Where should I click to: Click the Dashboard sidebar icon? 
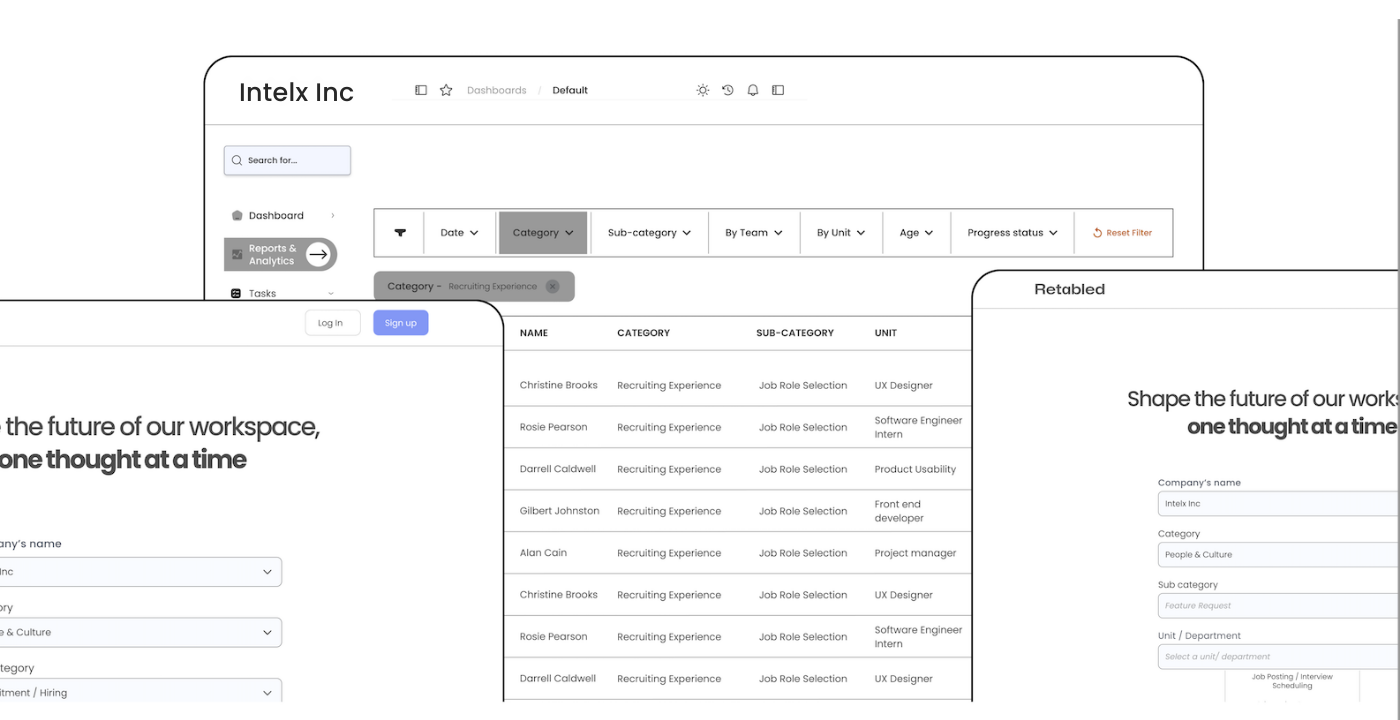tap(237, 215)
